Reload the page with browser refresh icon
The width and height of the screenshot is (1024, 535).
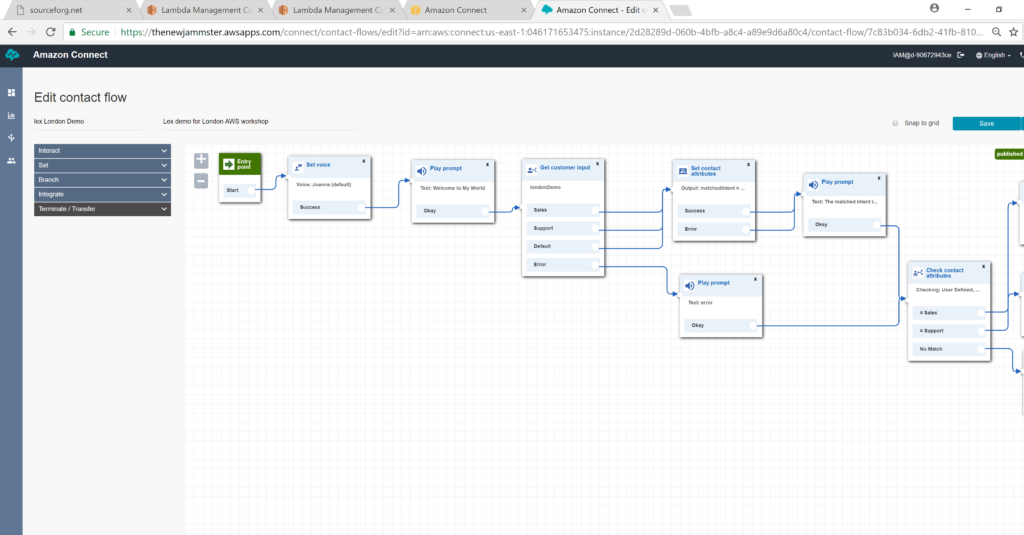pos(50,31)
